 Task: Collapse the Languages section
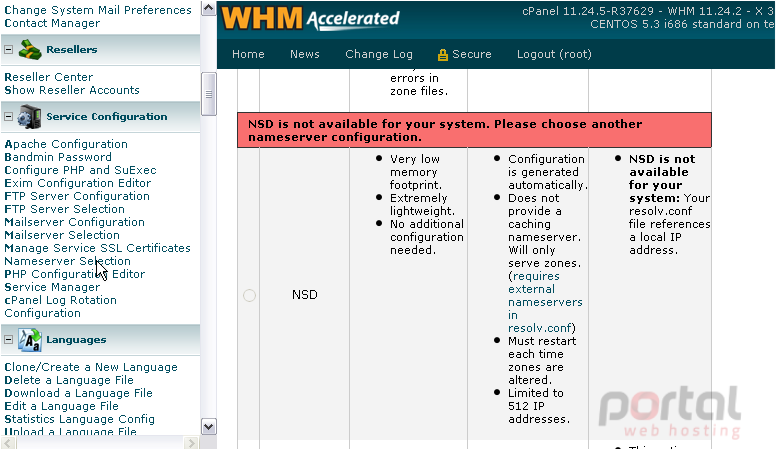[x=8, y=340]
